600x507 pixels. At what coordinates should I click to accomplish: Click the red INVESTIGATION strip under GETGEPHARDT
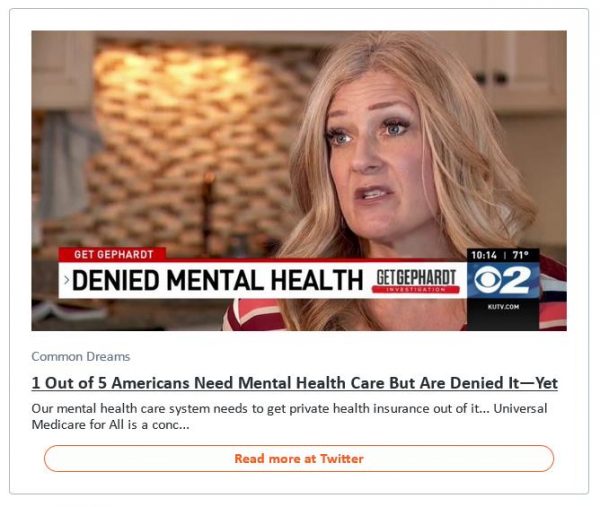click(416, 290)
